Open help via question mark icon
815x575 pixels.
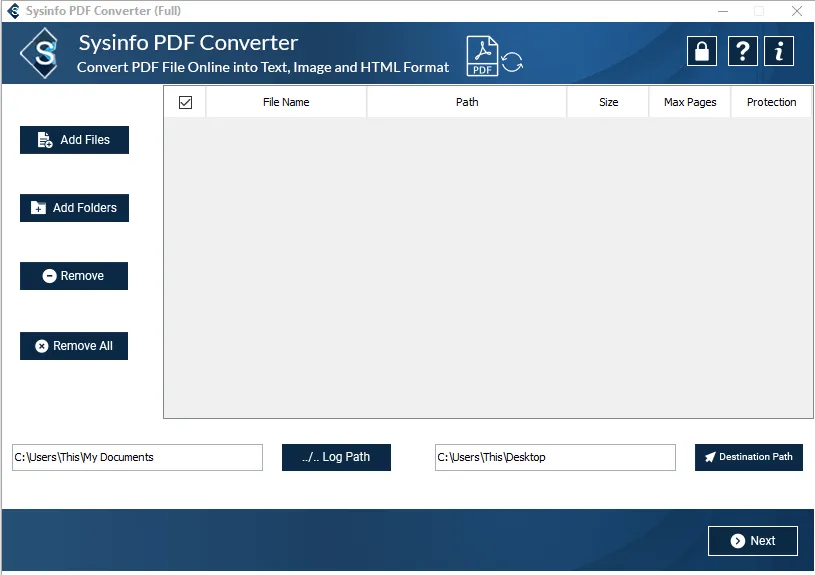tap(741, 51)
